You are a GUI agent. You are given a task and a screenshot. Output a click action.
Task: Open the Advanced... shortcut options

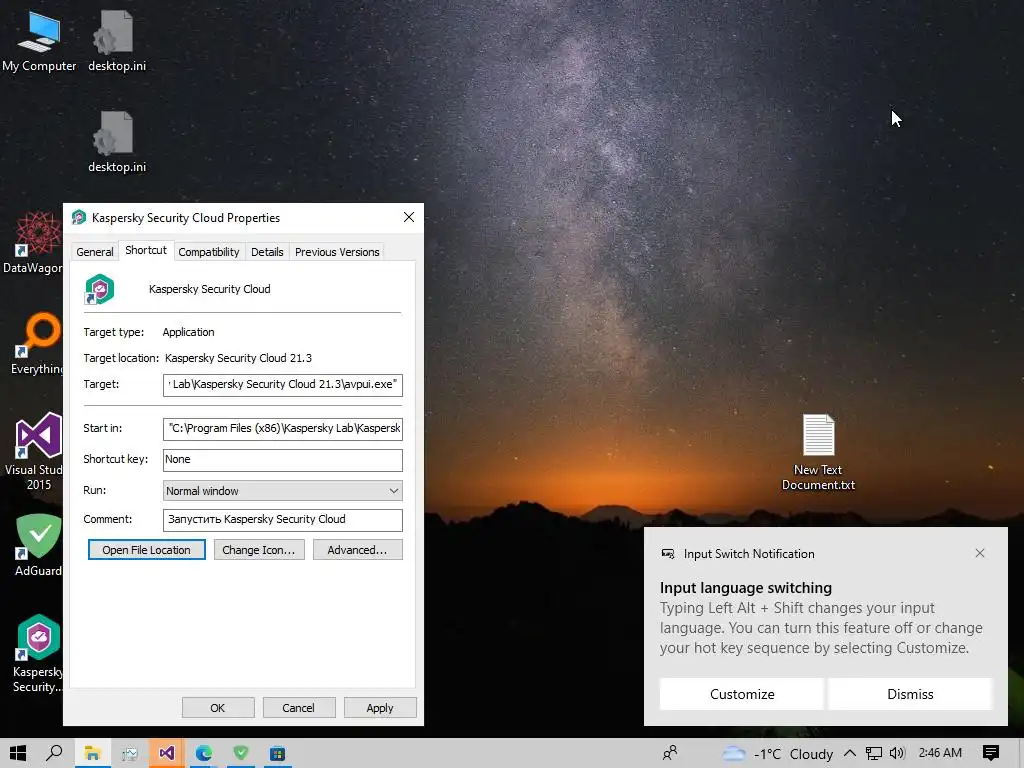[x=357, y=550]
